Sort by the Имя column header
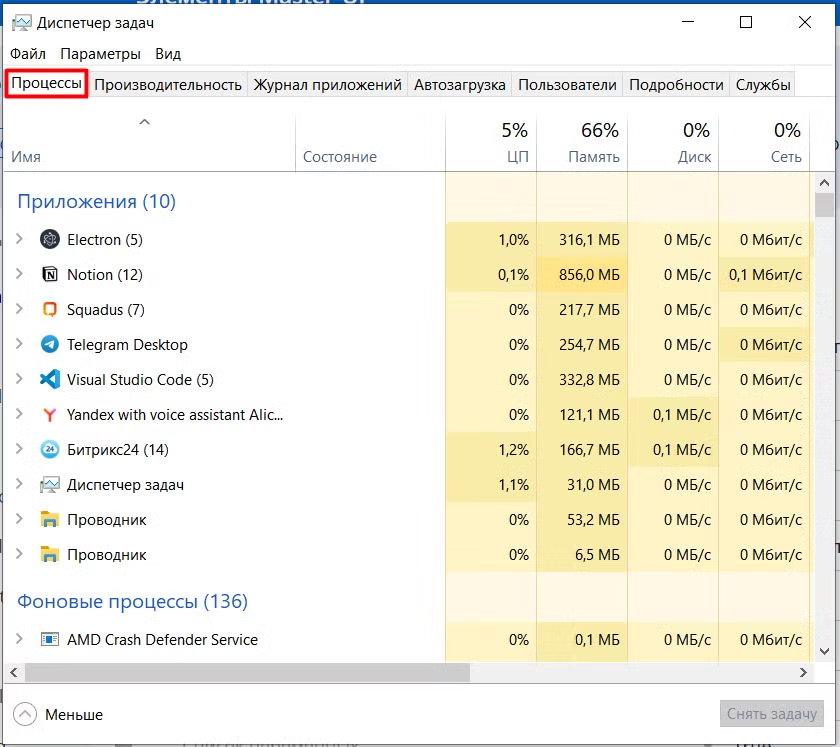Viewport: 840px width, 747px height. pos(149,143)
